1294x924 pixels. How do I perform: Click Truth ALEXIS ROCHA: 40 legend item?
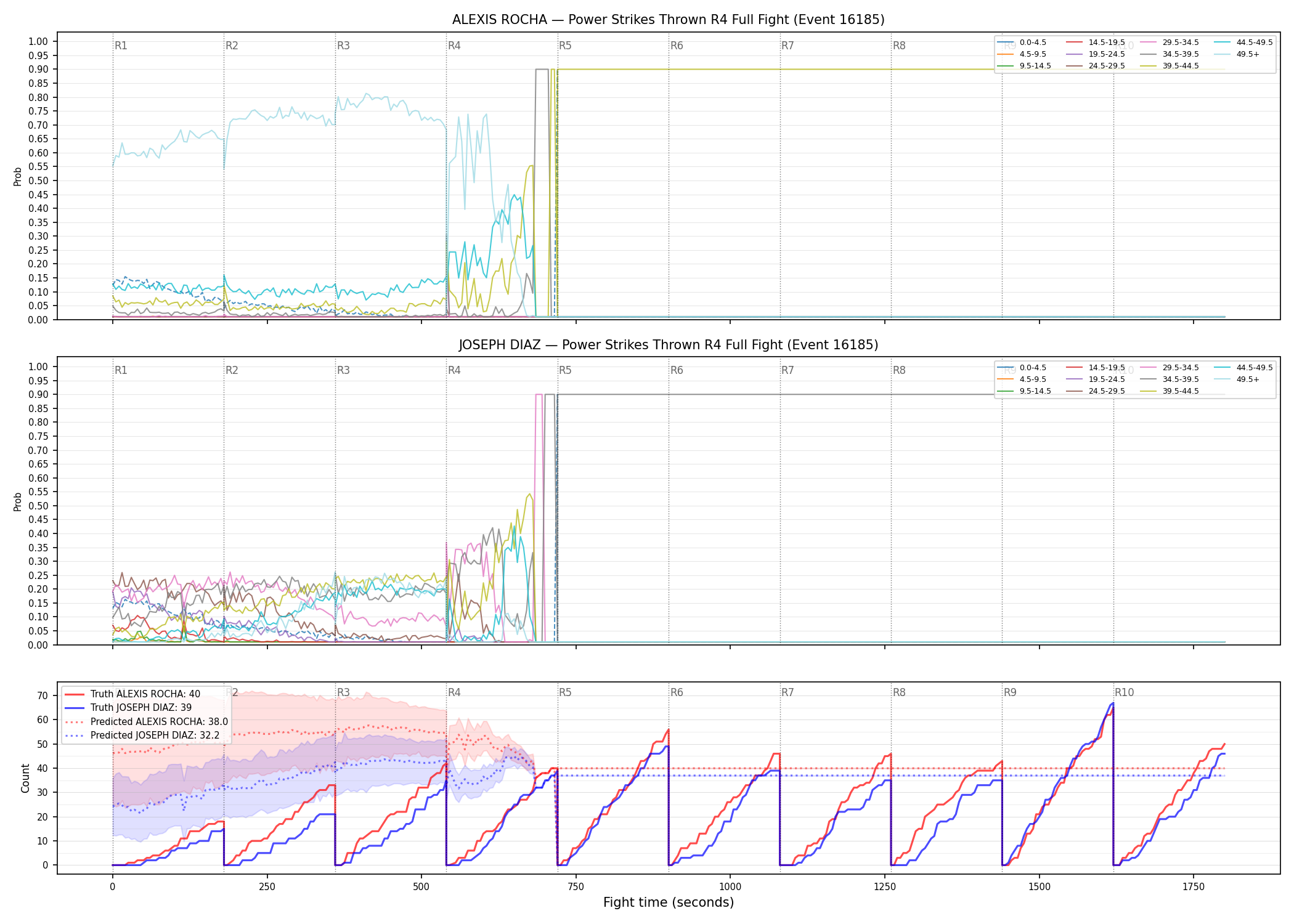click(x=132, y=694)
